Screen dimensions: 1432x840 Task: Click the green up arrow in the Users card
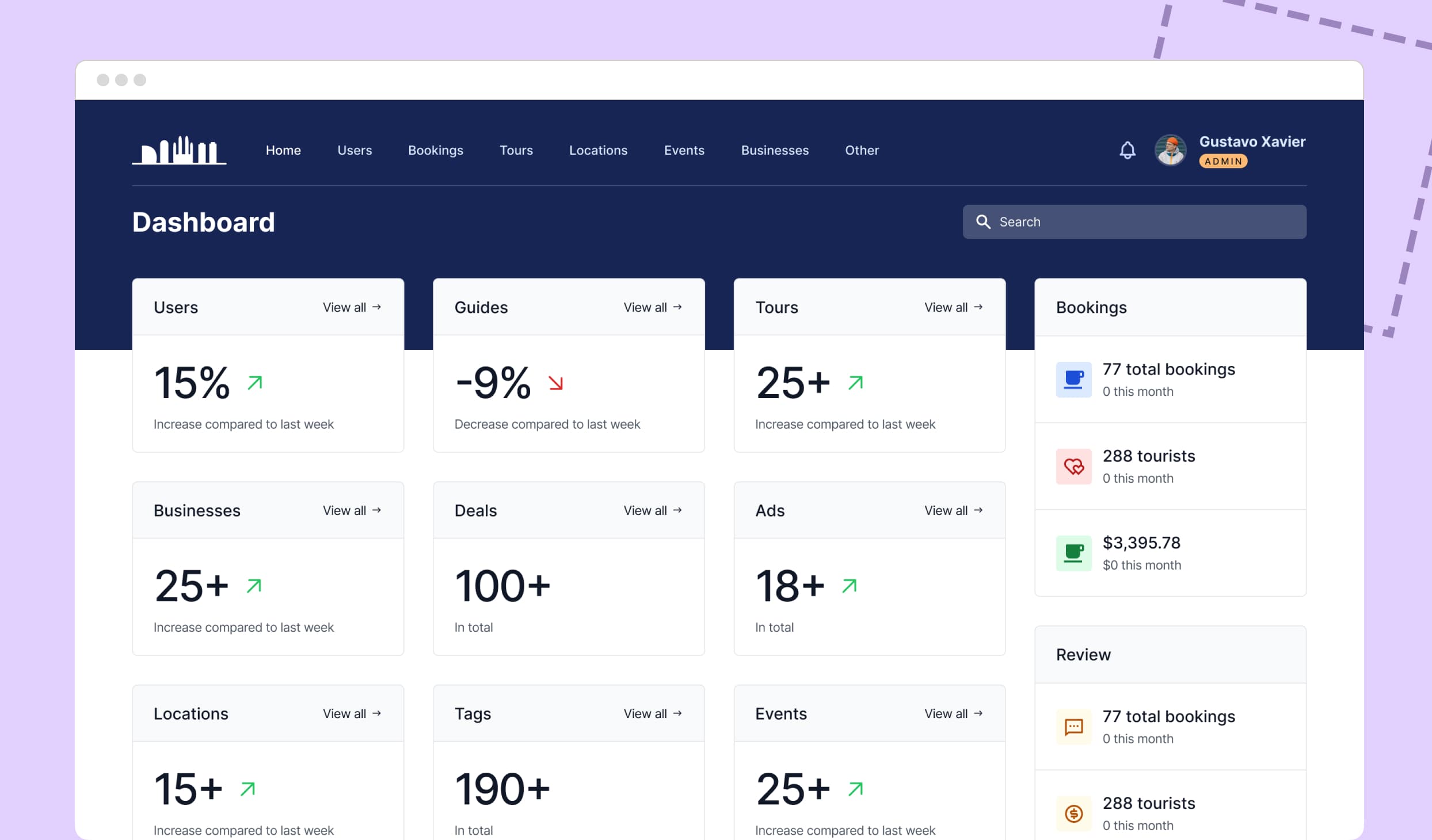tap(255, 383)
